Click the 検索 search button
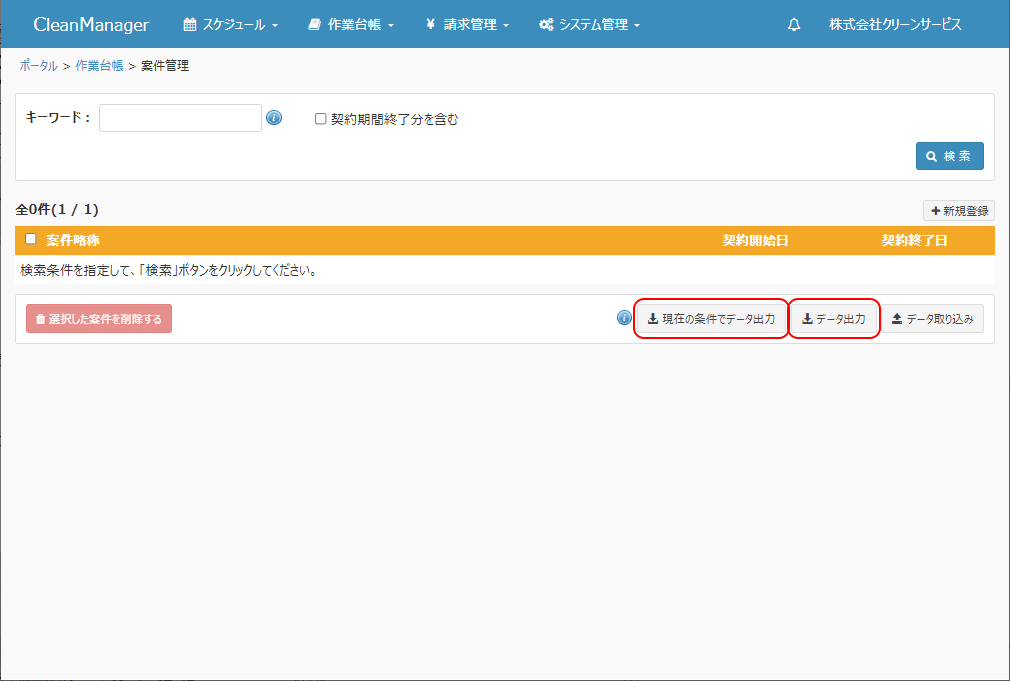Viewport: 1010px width, 681px height. point(949,156)
